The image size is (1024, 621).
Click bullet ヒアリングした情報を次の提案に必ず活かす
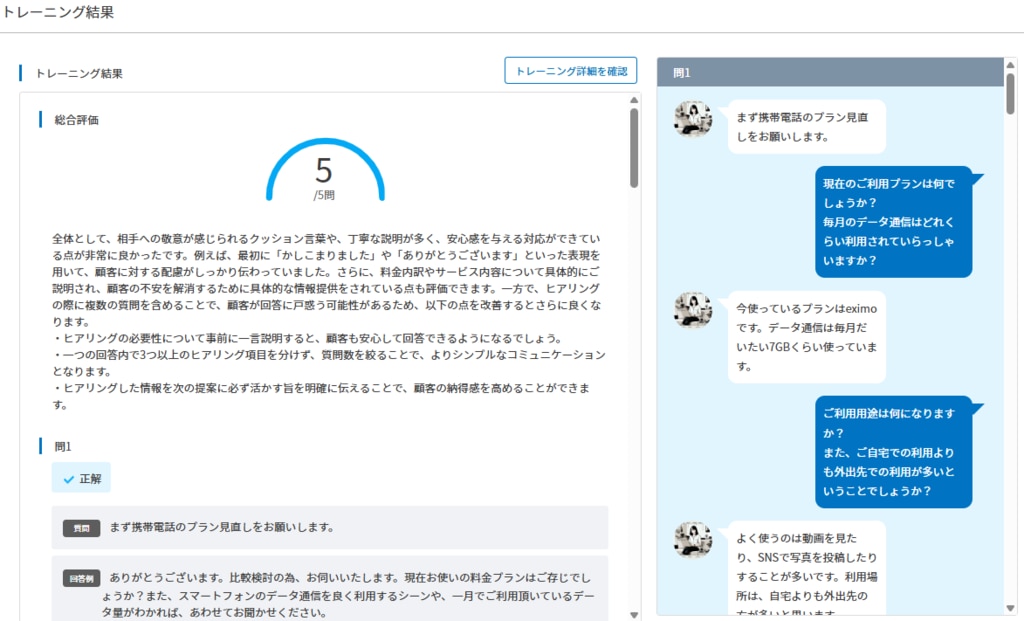(x=321, y=396)
